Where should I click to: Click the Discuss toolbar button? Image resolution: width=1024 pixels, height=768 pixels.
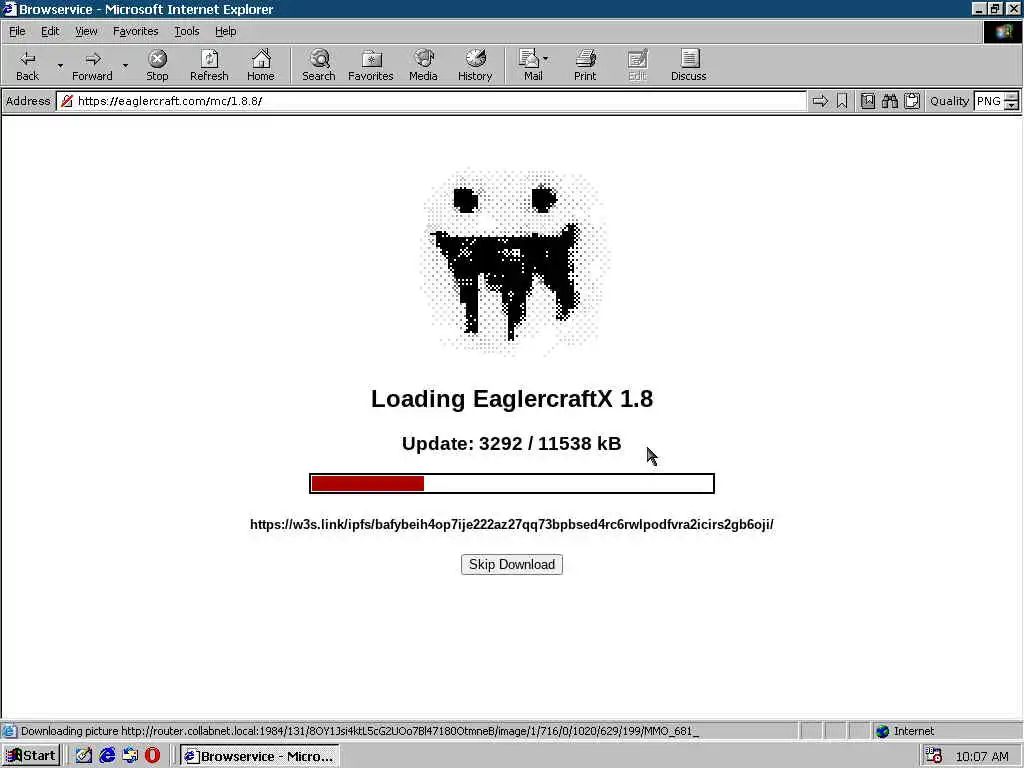(688, 65)
